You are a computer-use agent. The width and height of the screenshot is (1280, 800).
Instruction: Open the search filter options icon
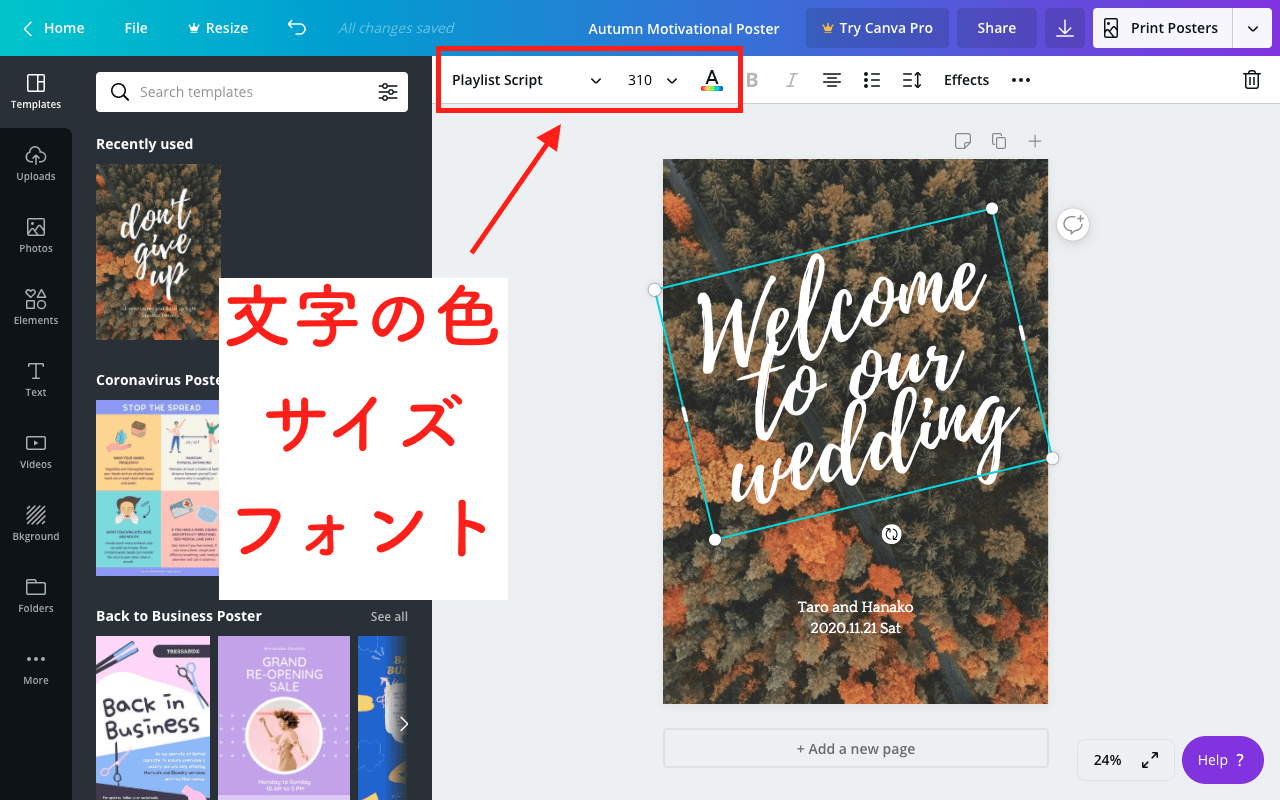tap(388, 92)
